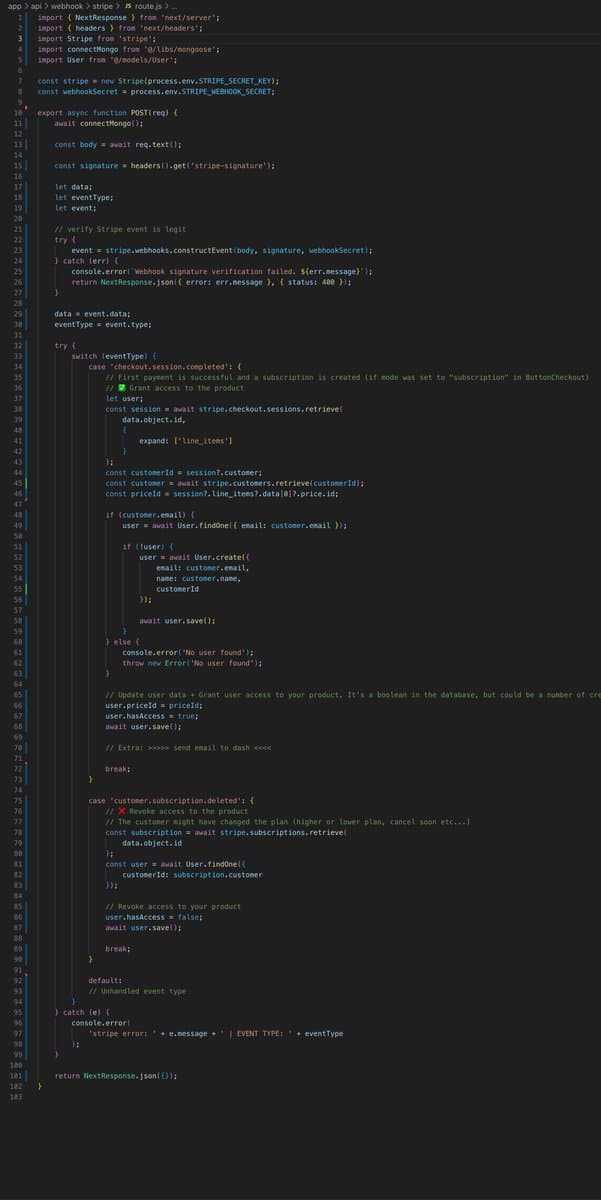Click '// Unhandled event type' comment
Viewport: 601px width, 1200px height.
(137, 991)
